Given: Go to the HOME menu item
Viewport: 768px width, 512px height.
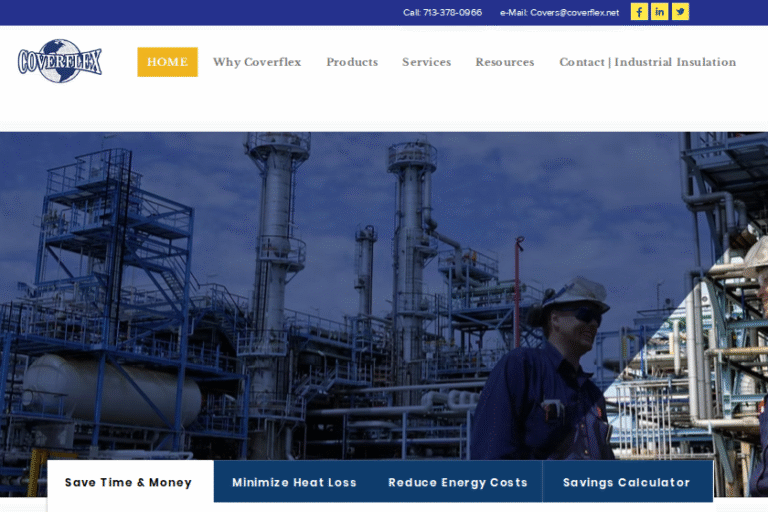Looking at the screenshot, I should (x=167, y=62).
